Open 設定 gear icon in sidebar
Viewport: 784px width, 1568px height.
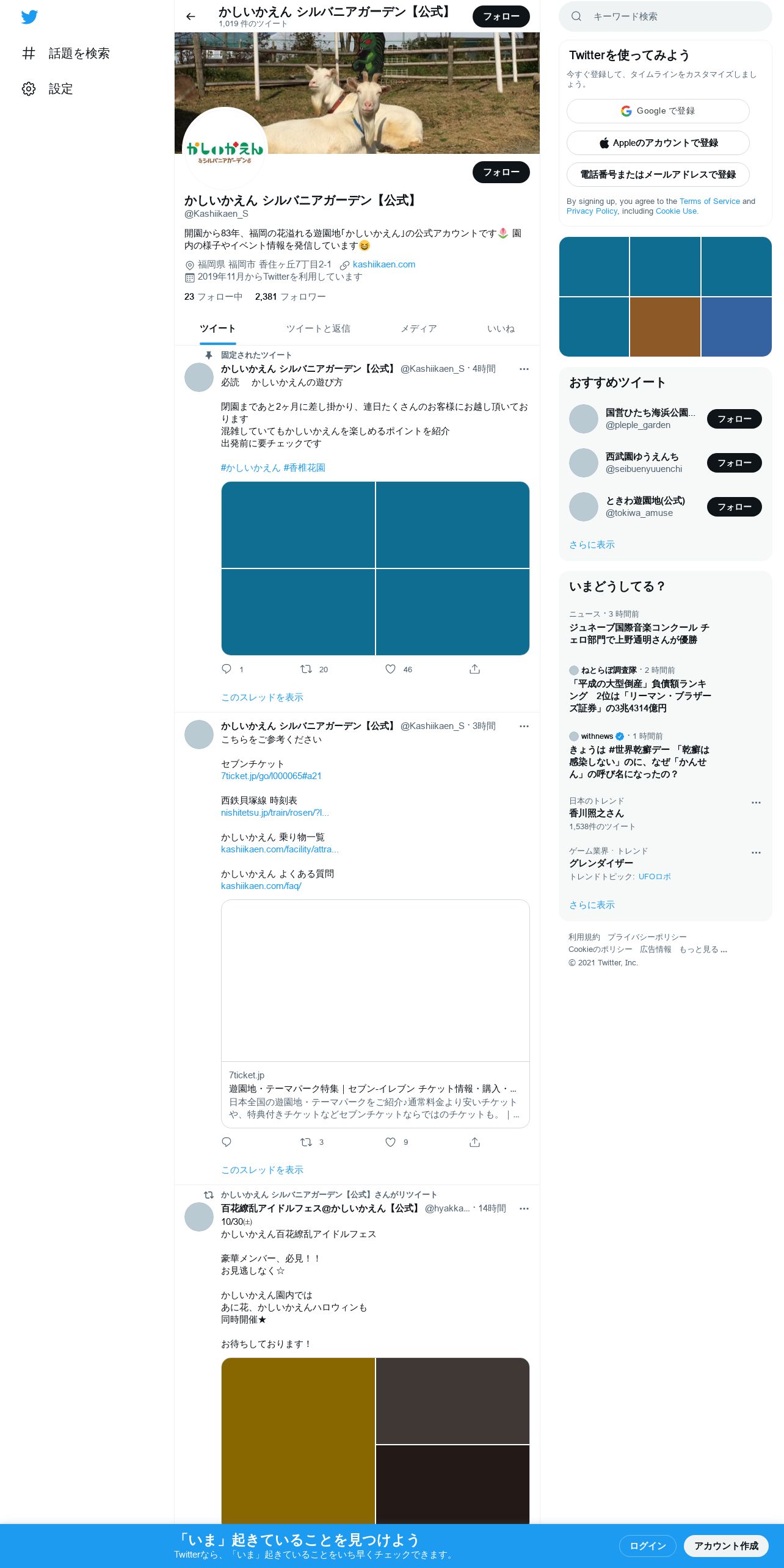29,89
